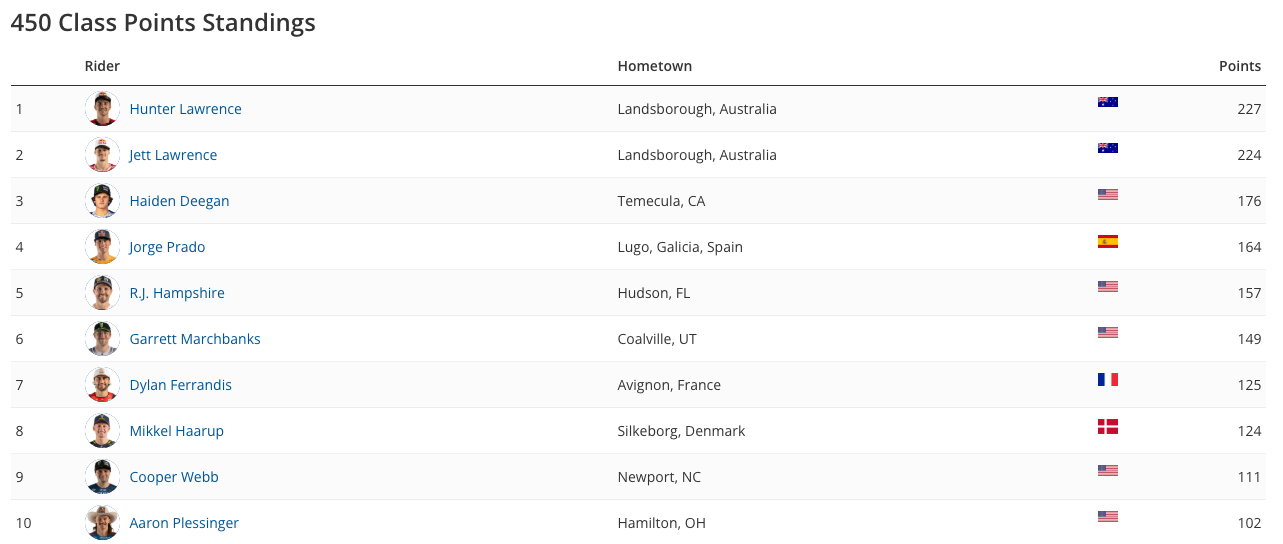Image resolution: width=1283 pixels, height=544 pixels.
Task: Click the Points column header
Action: 1240,66
